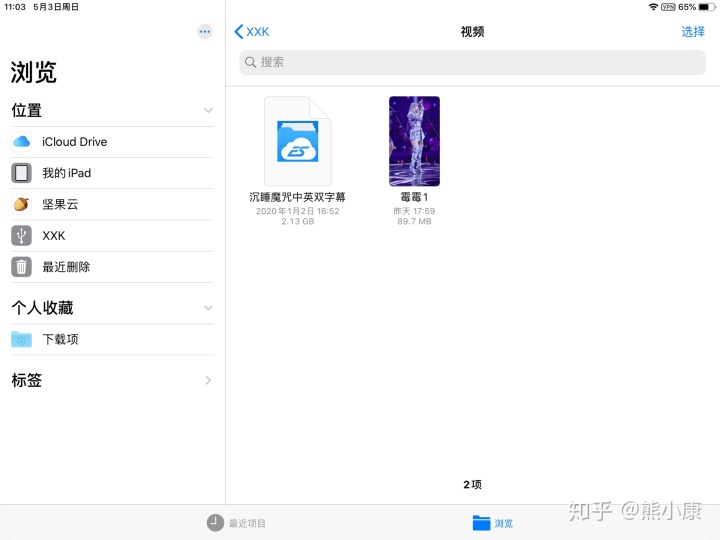This screenshot has height=540, width=720.
Task: Click file name 霉霉1
Action: (x=414, y=197)
